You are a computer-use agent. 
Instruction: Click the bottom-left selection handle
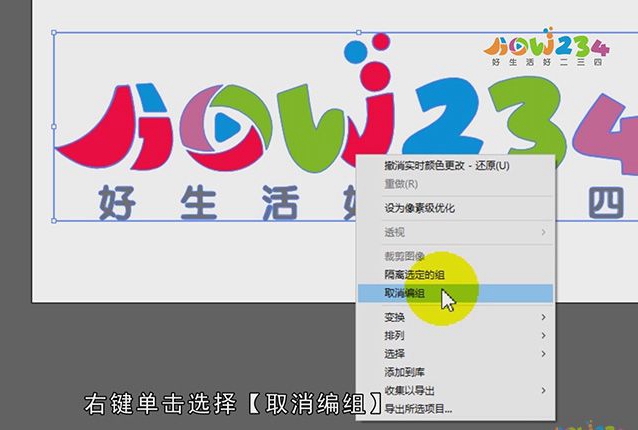point(54,220)
